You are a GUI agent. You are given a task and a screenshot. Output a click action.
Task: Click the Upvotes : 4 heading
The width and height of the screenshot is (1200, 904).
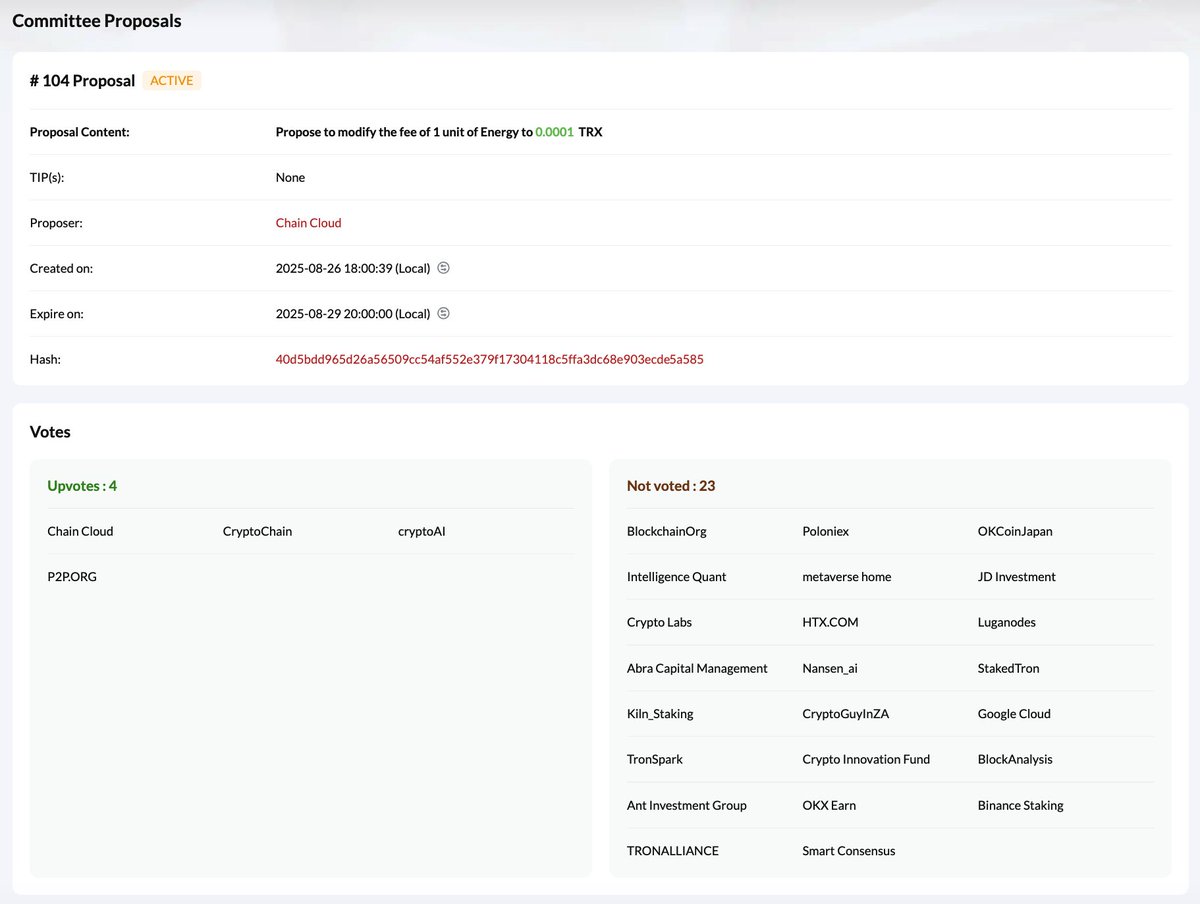pyautogui.click(x=82, y=486)
